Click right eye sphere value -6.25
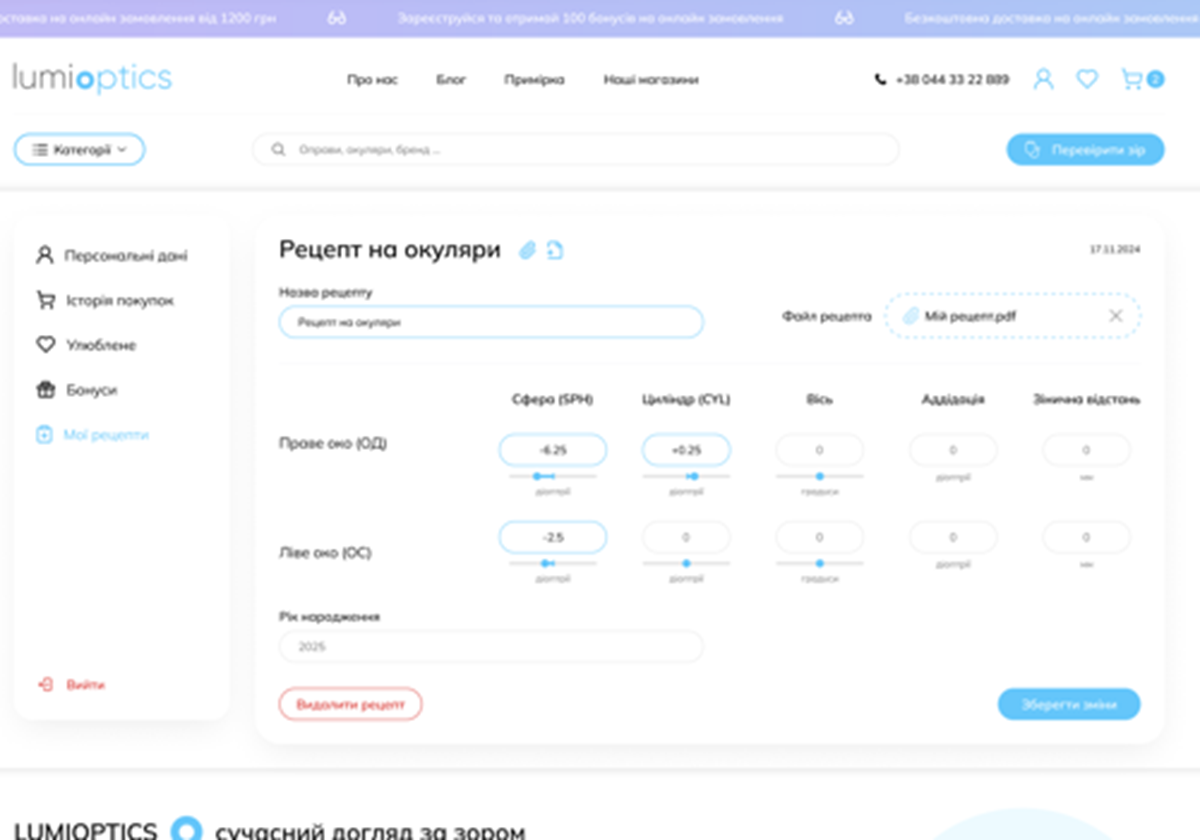This screenshot has height=840, width=1200. pos(553,450)
